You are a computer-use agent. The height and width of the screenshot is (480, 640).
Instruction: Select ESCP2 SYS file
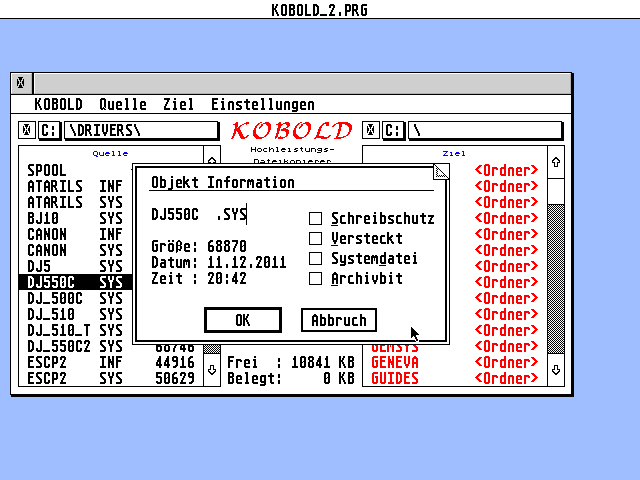(111, 378)
